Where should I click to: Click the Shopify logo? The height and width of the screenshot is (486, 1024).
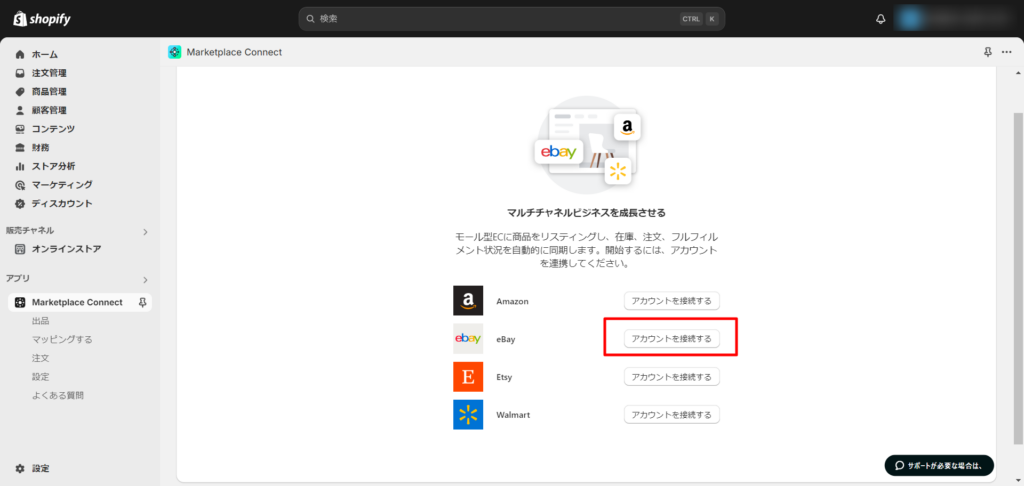42,19
